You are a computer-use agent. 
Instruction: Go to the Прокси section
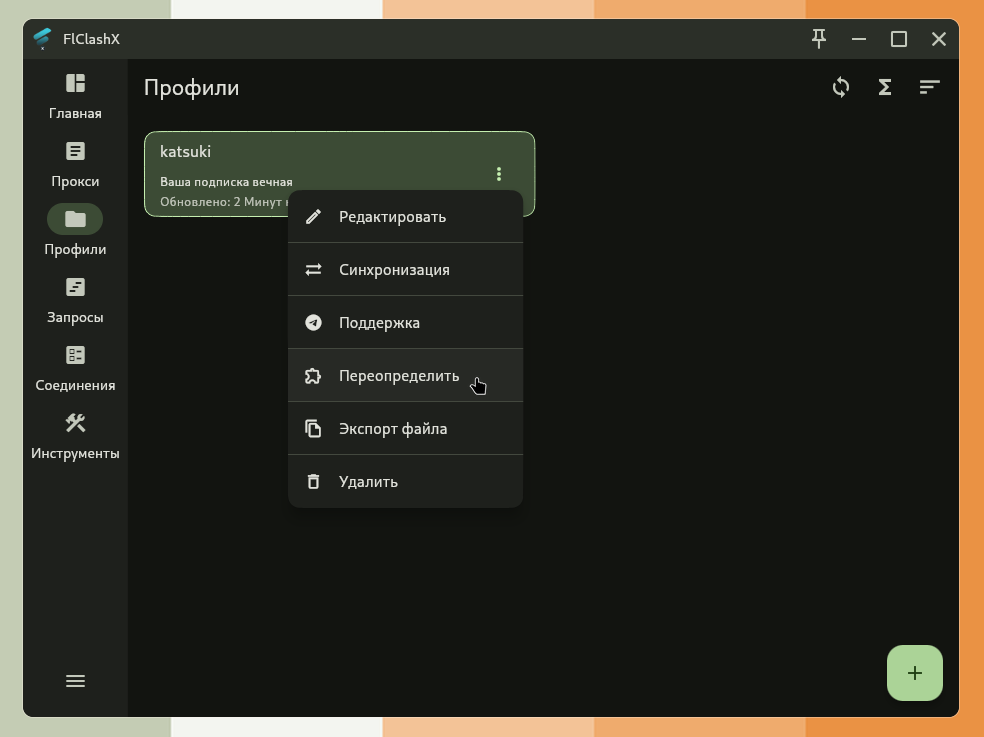(x=75, y=152)
